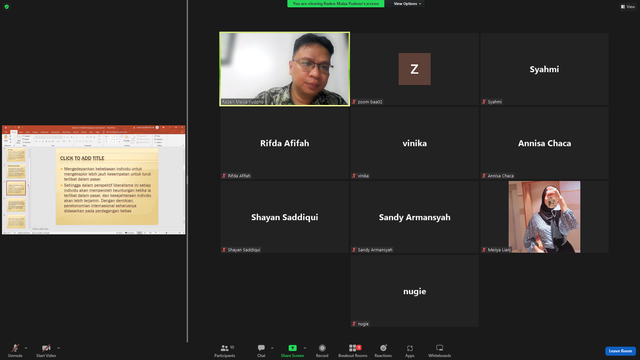The image size is (640, 360).
Task: Select the Annisa Chaca participant tile
Action: point(544,143)
